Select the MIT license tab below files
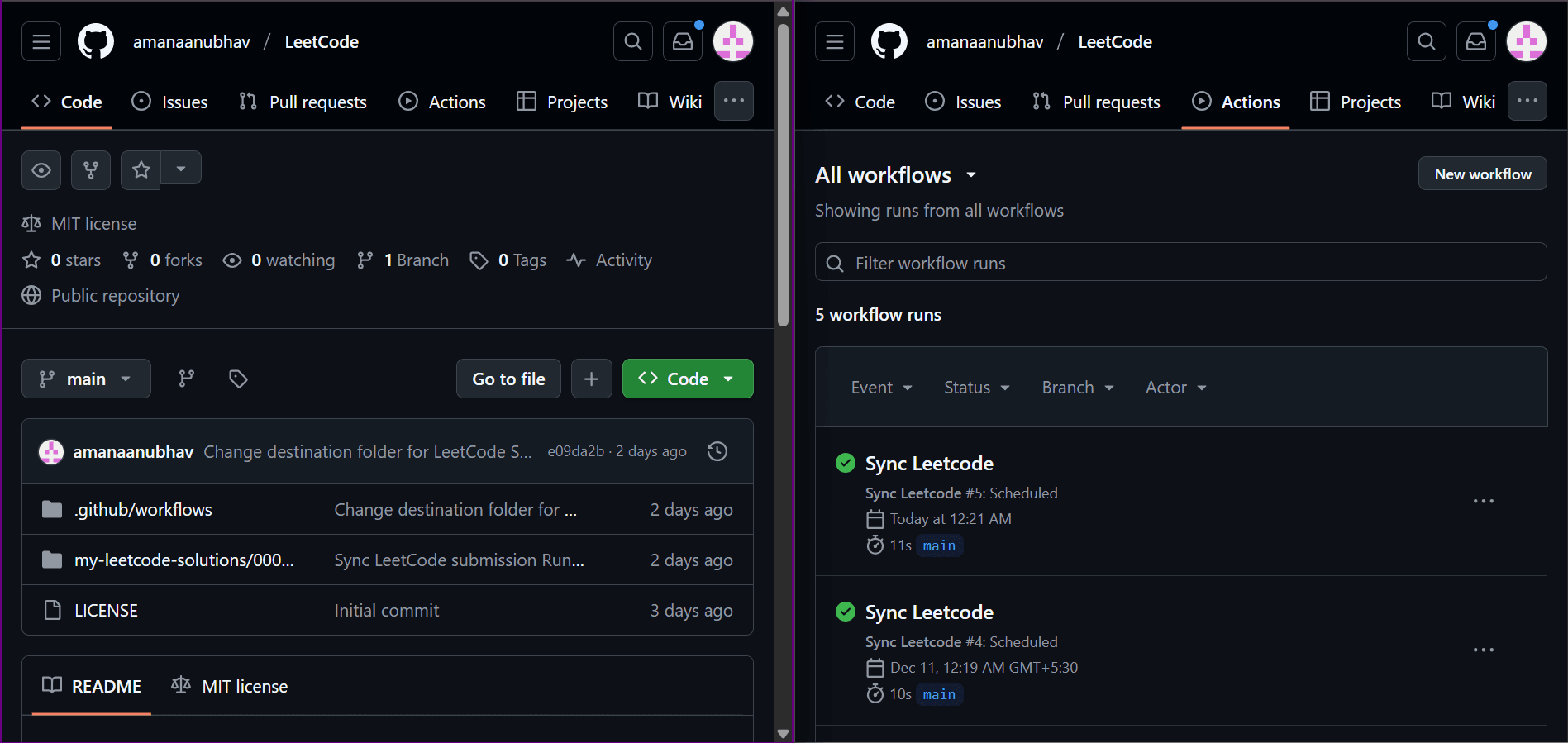Viewport: 1568px width, 743px height. click(x=230, y=686)
